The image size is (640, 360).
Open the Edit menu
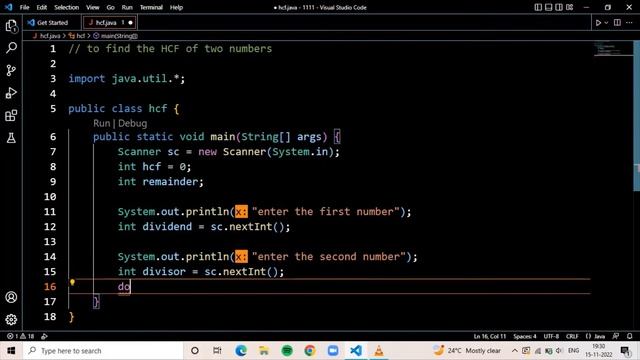(x=42, y=7)
